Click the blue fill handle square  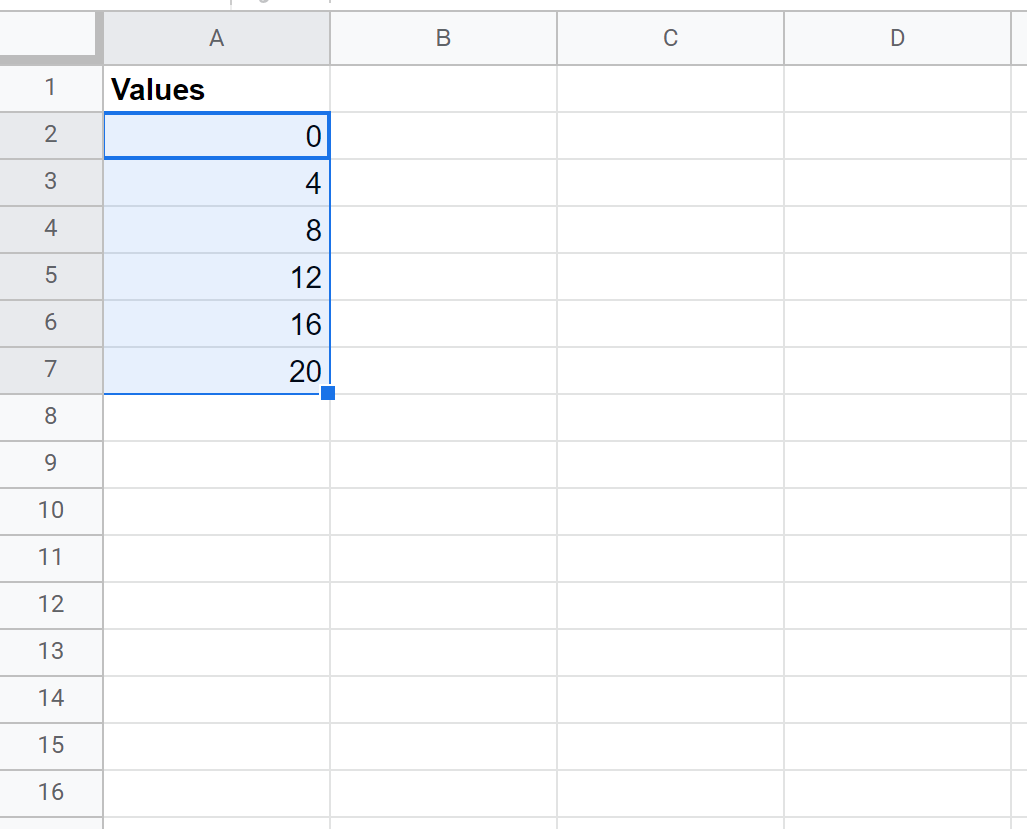click(328, 393)
